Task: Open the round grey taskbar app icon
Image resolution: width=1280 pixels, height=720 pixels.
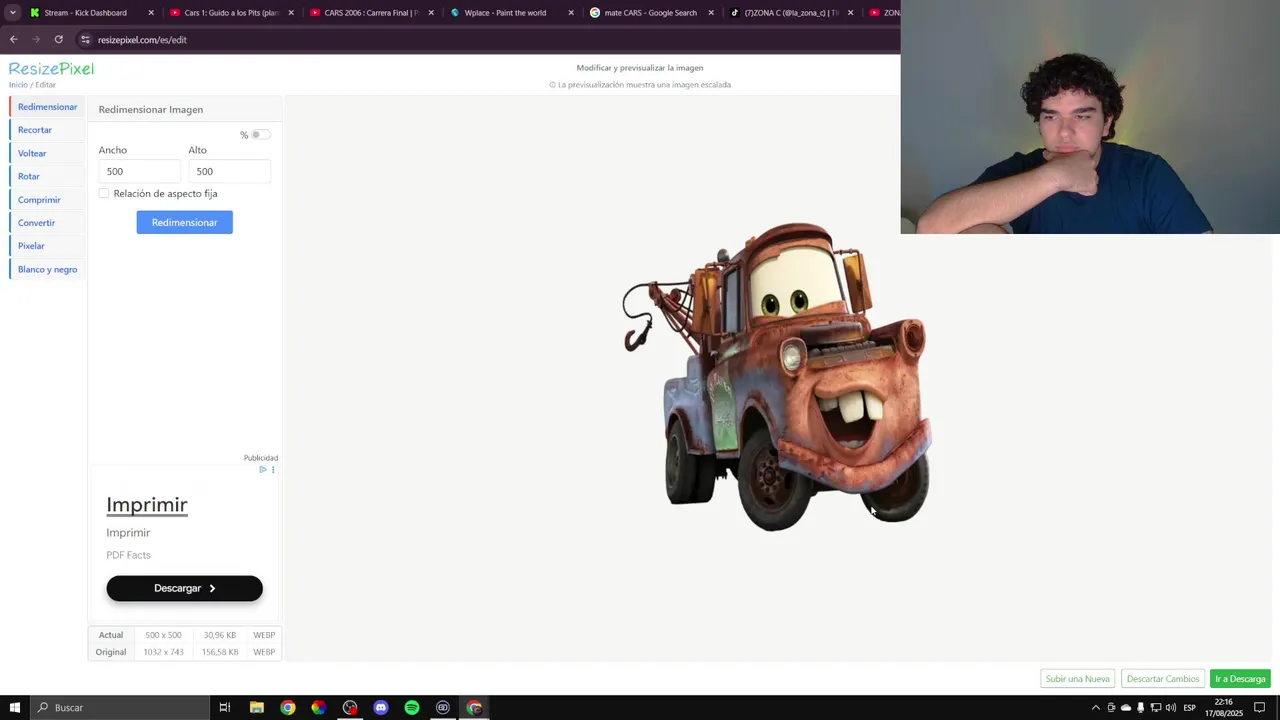Action: pyautogui.click(x=442, y=707)
